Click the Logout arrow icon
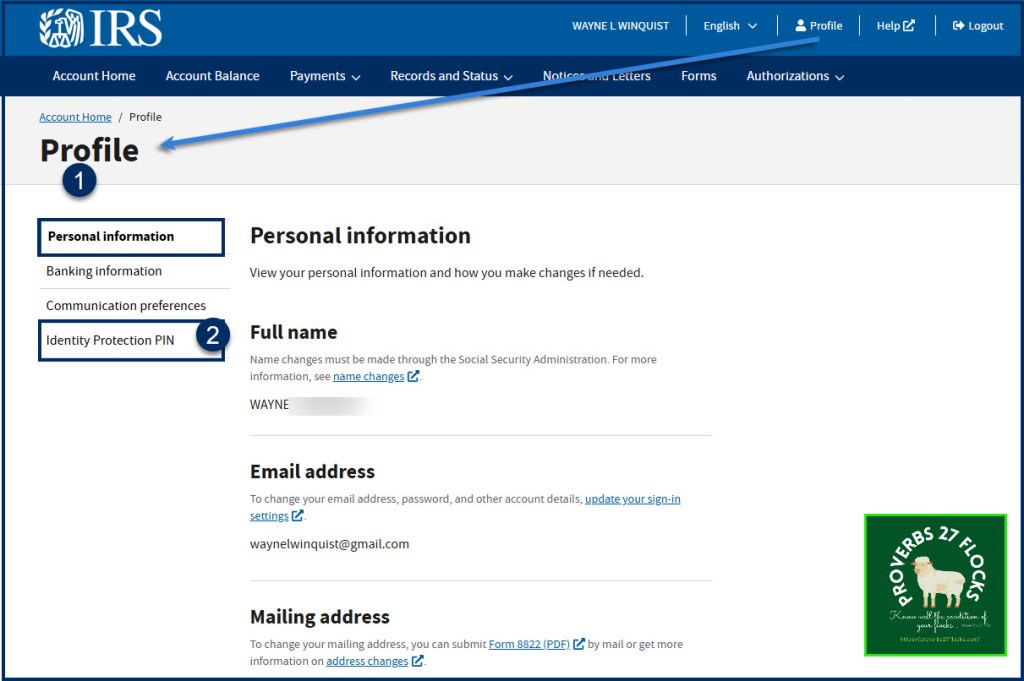1024x681 pixels. coord(958,26)
